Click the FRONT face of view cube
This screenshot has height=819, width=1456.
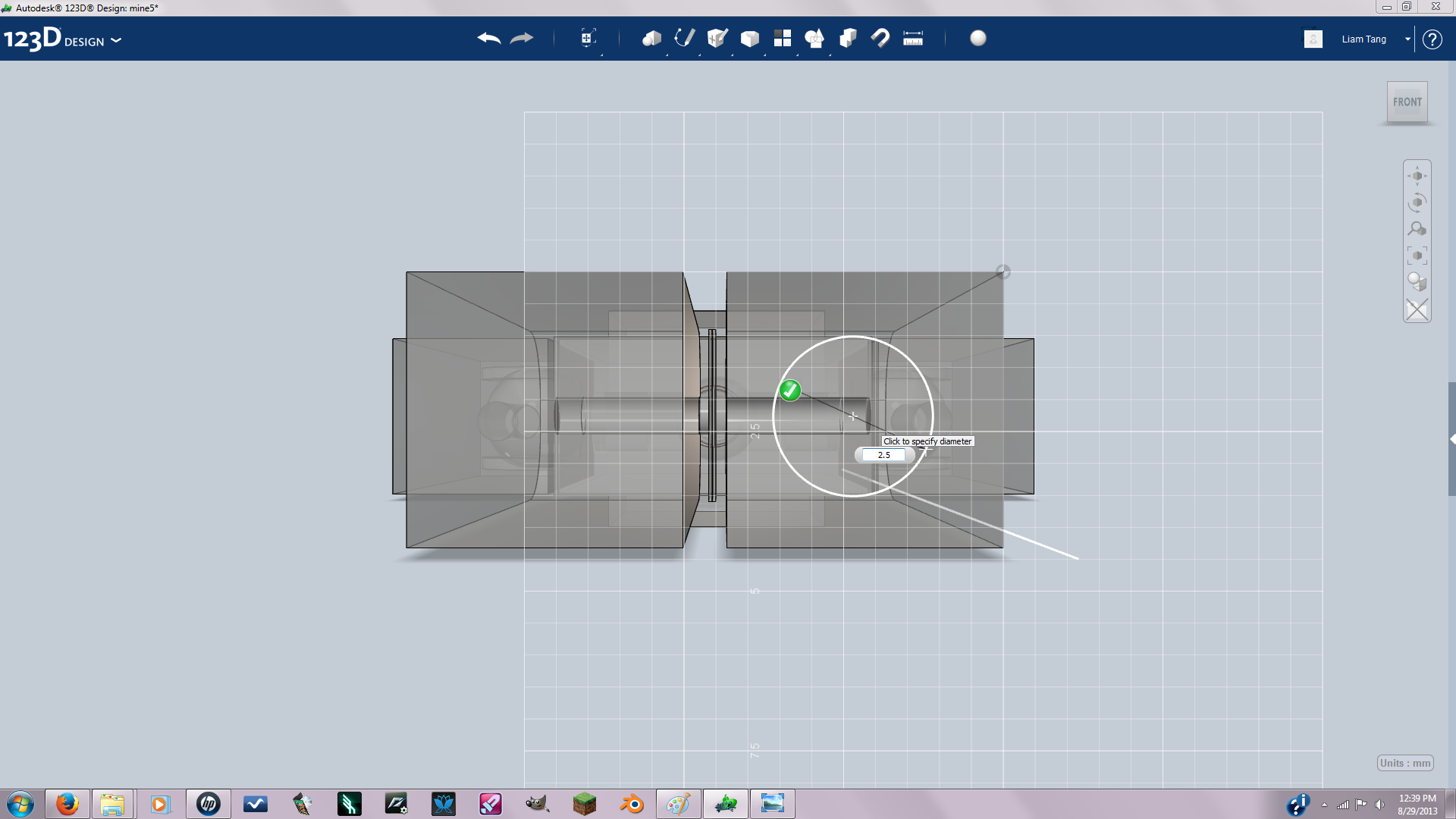pos(1407,102)
